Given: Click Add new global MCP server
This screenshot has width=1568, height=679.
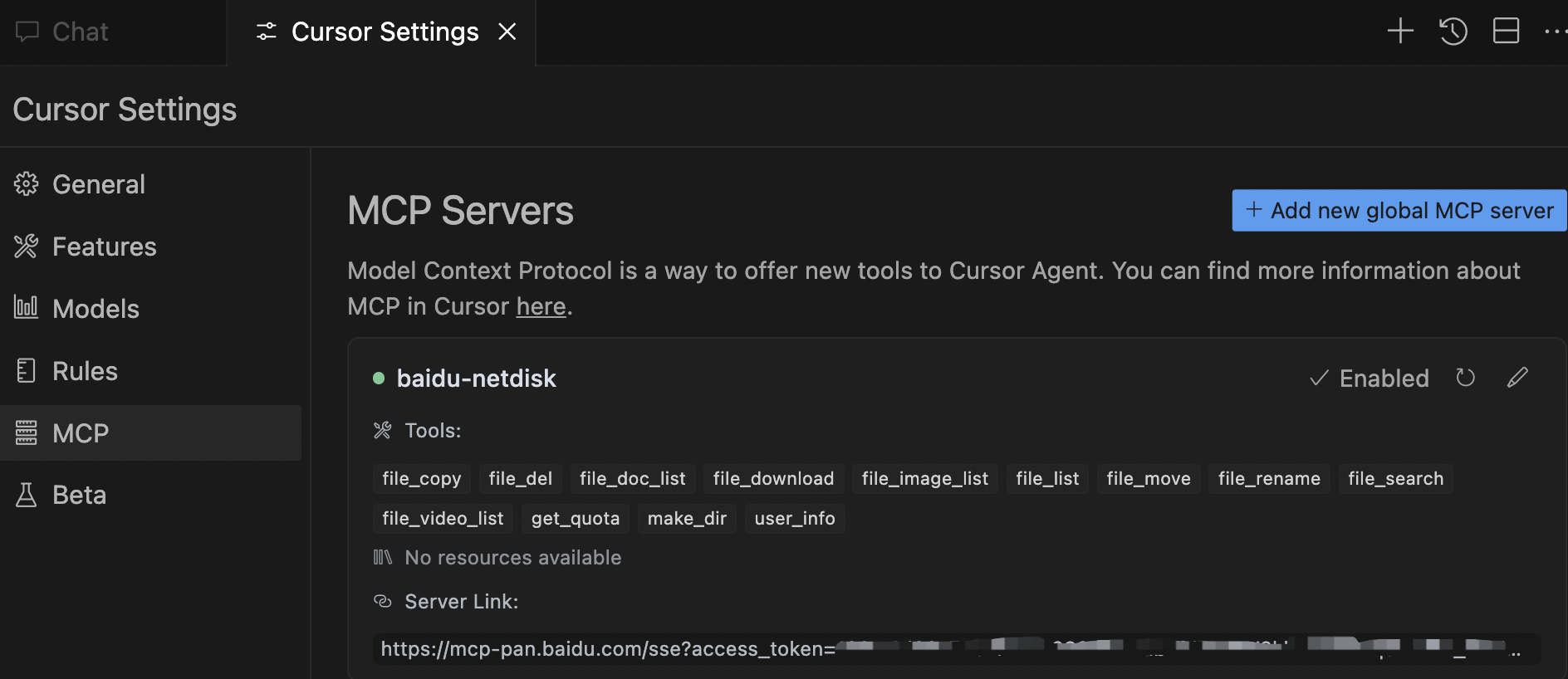Looking at the screenshot, I should [1399, 211].
